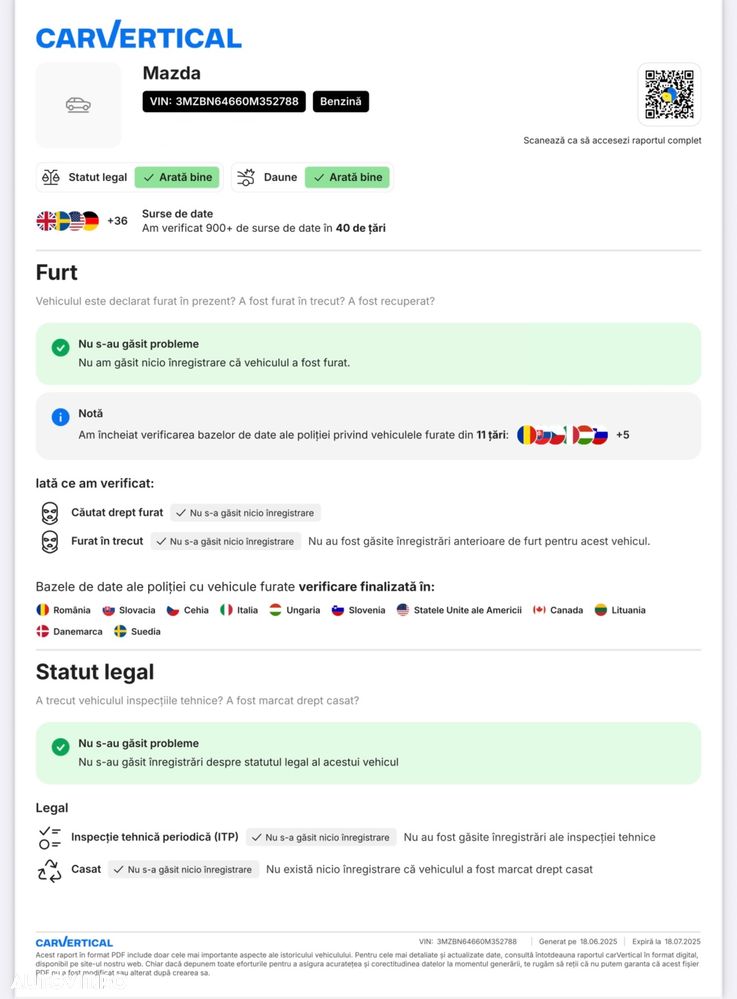The width and height of the screenshot is (737, 999).
Task: Click the Statele Unite ale Americii entry
Action: [459, 610]
